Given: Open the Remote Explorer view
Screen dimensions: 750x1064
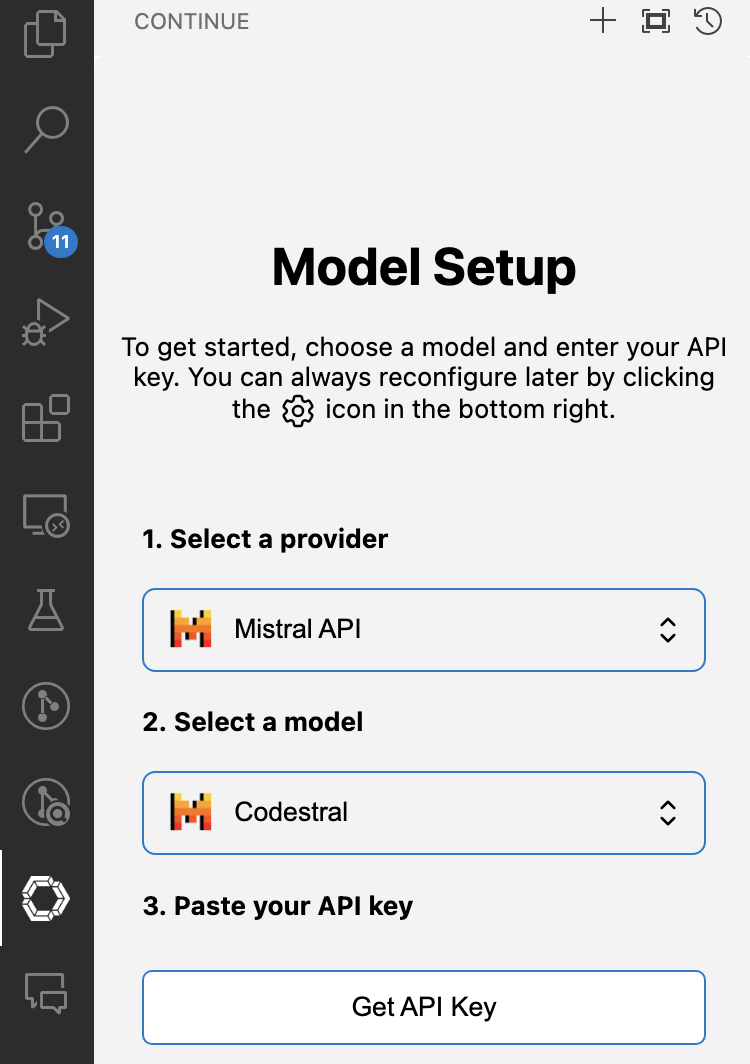Looking at the screenshot, I should [46, 516].
